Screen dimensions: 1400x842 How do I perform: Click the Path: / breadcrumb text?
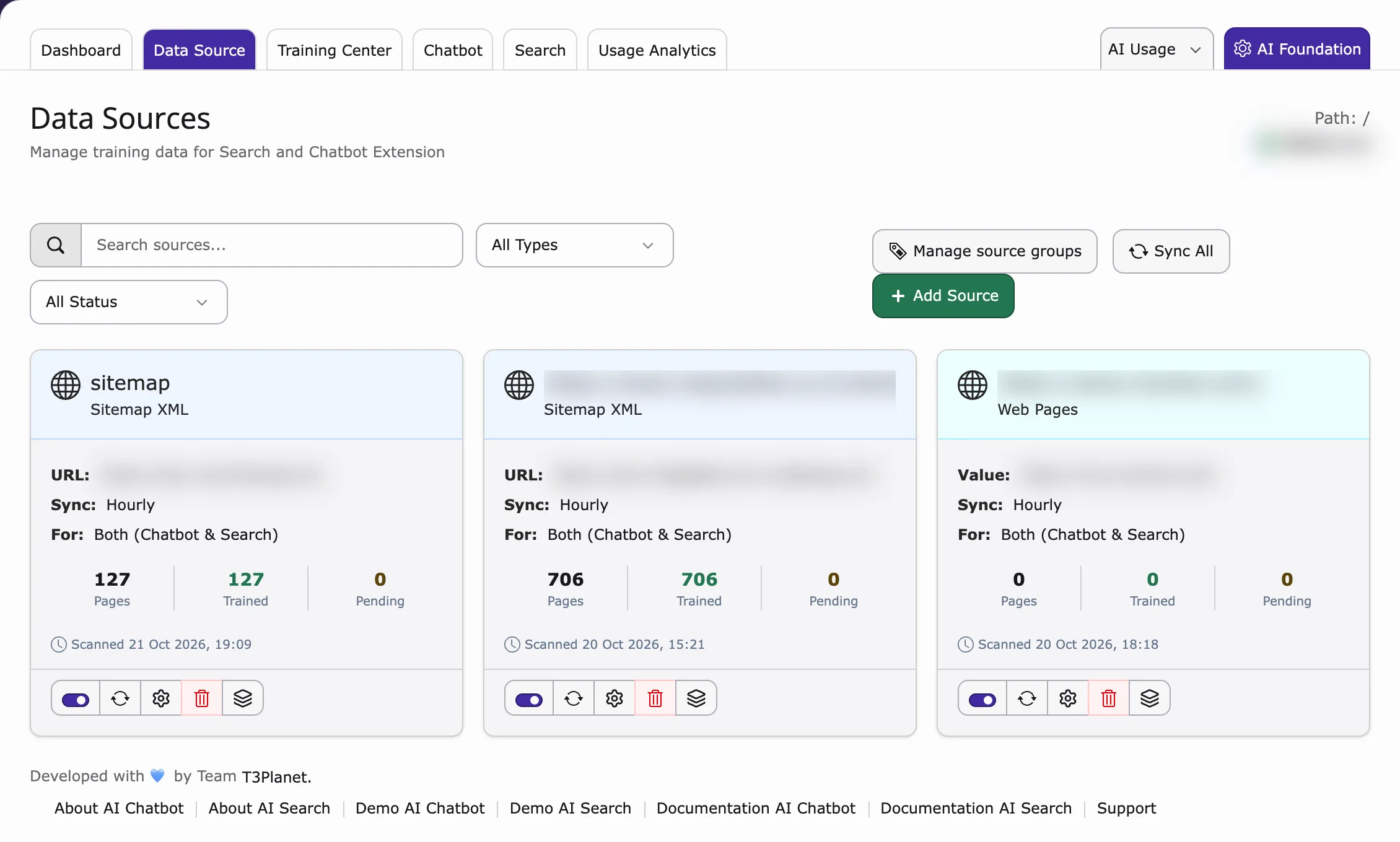pos(1342,118)
